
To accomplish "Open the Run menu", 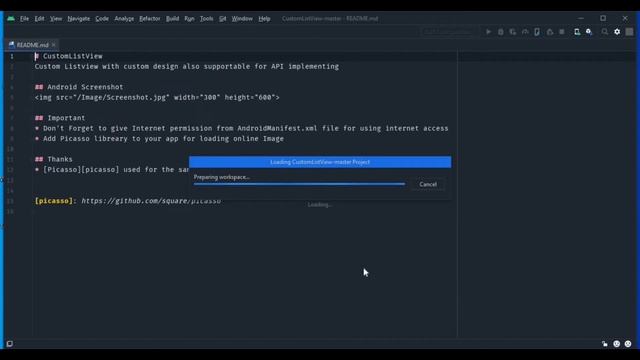I will tap(189, 19).
